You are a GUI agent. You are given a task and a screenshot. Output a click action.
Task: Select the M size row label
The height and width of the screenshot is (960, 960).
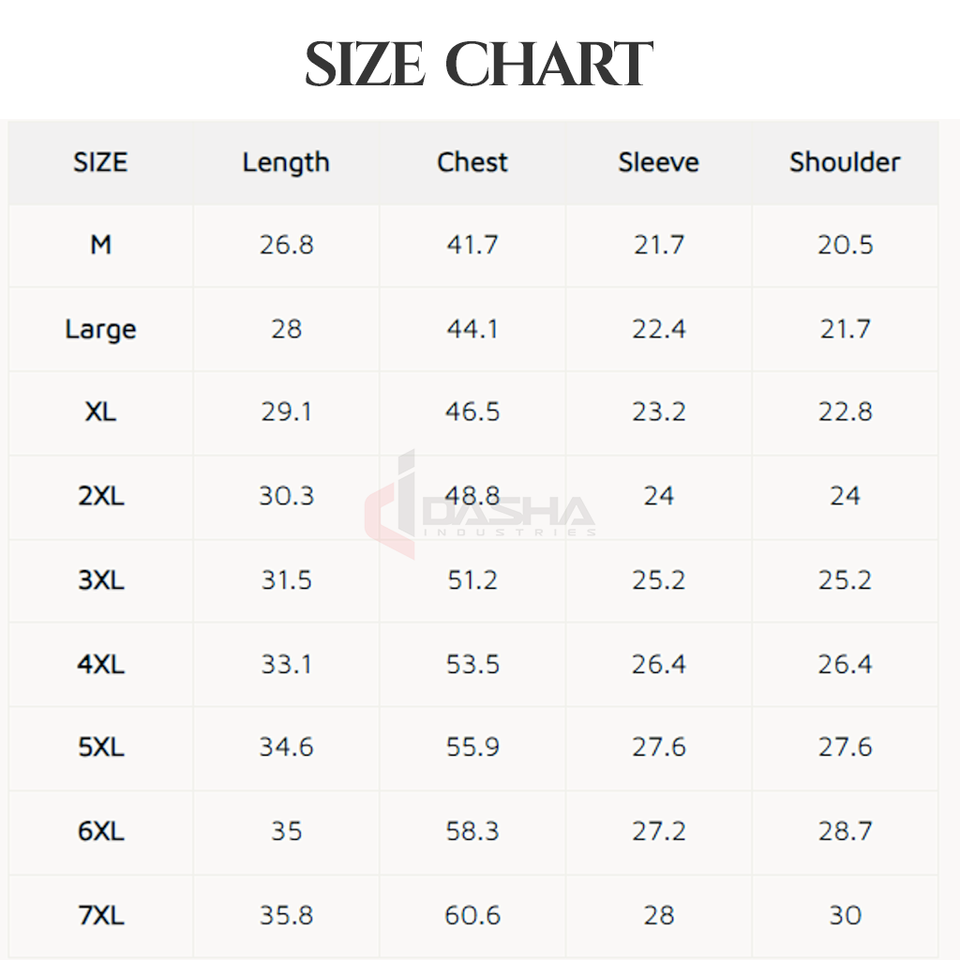coord(101,245)
